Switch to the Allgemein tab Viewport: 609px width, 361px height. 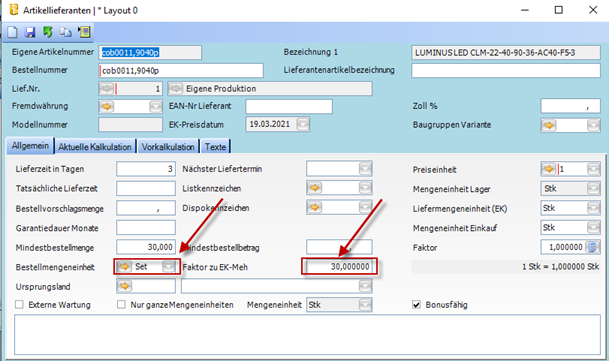[x=30, y=146]
